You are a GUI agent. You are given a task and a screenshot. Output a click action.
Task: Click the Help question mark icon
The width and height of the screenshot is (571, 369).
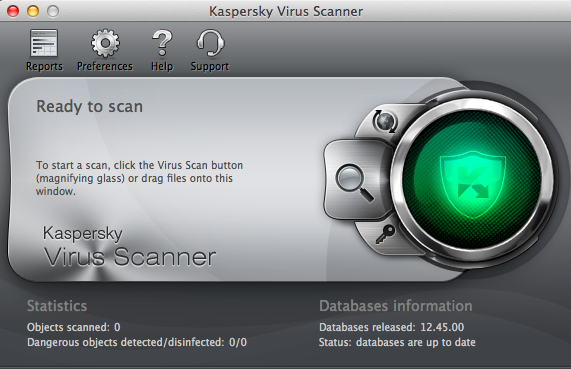click(162, 50)
